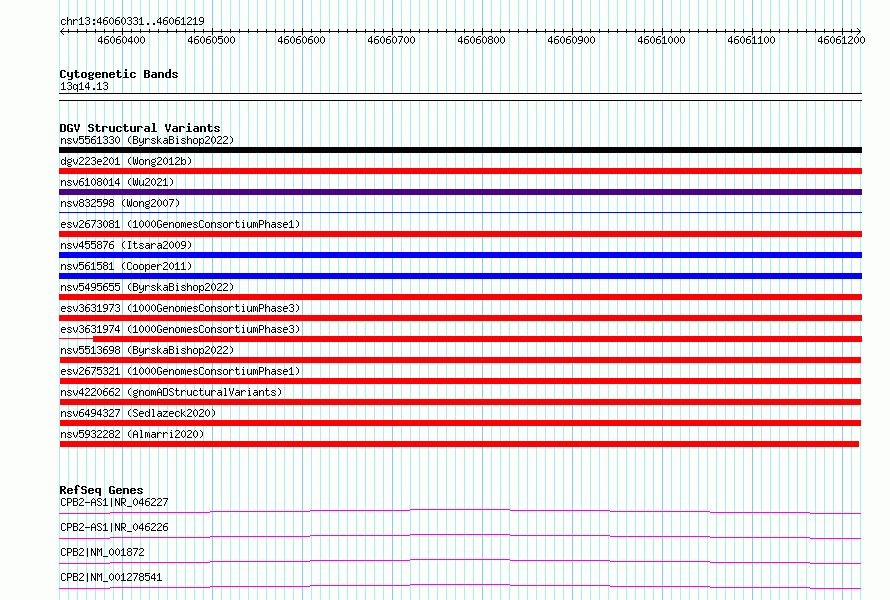Click the red nsv5932282 variant bar
This screenshot has height=600, width=890.
459,444
